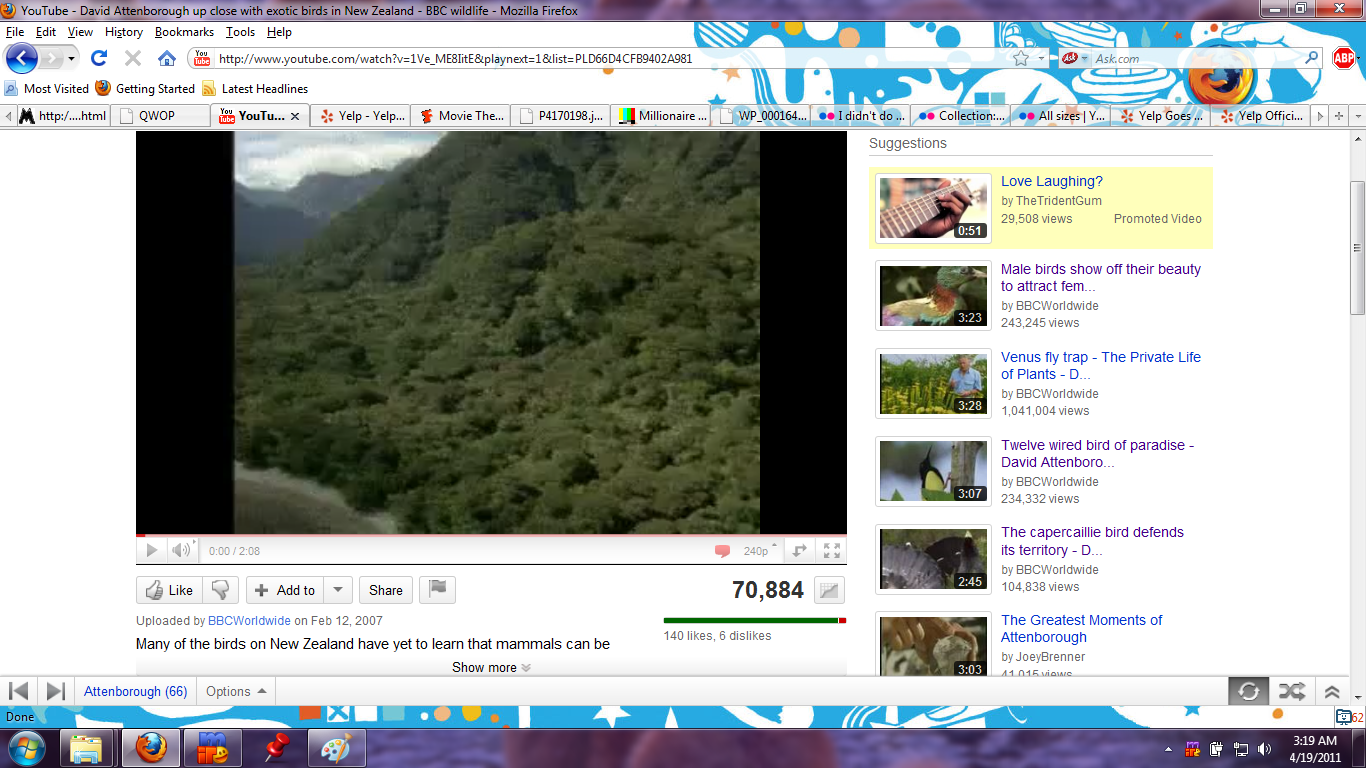1366x768 pixels.
Task: Open the Bookmarks menu
Action: (x=185, y=32)
